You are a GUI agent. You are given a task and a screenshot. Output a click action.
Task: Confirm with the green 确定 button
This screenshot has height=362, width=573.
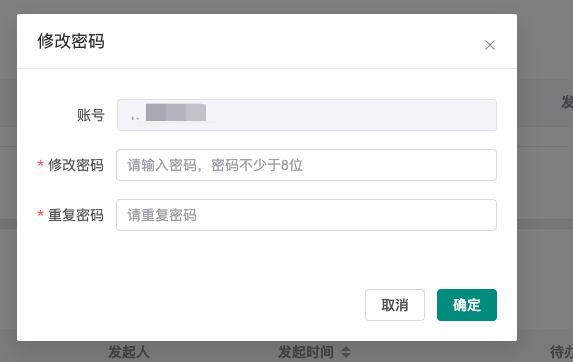(x=467, y=305)
